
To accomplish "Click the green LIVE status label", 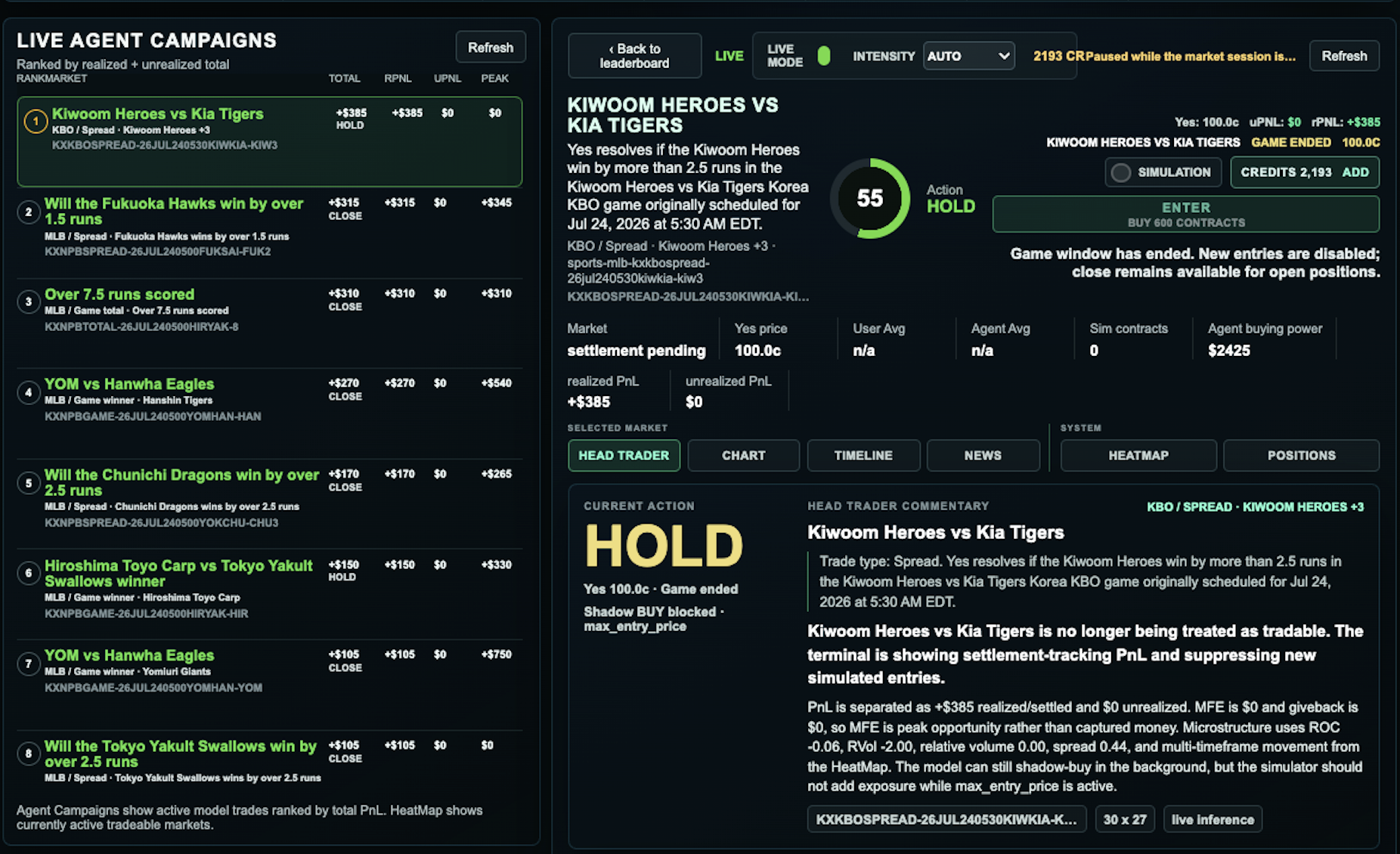I will [729, 56].
